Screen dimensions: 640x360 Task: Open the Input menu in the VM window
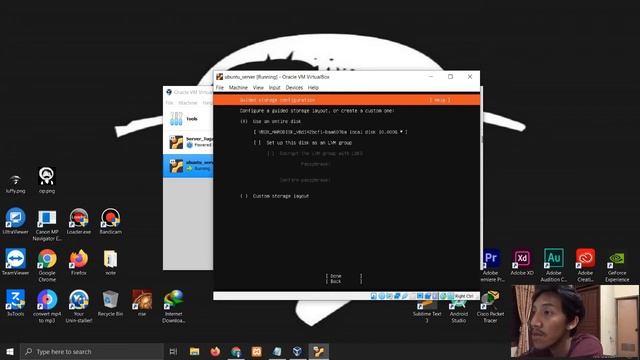click(x=274, y=87)
